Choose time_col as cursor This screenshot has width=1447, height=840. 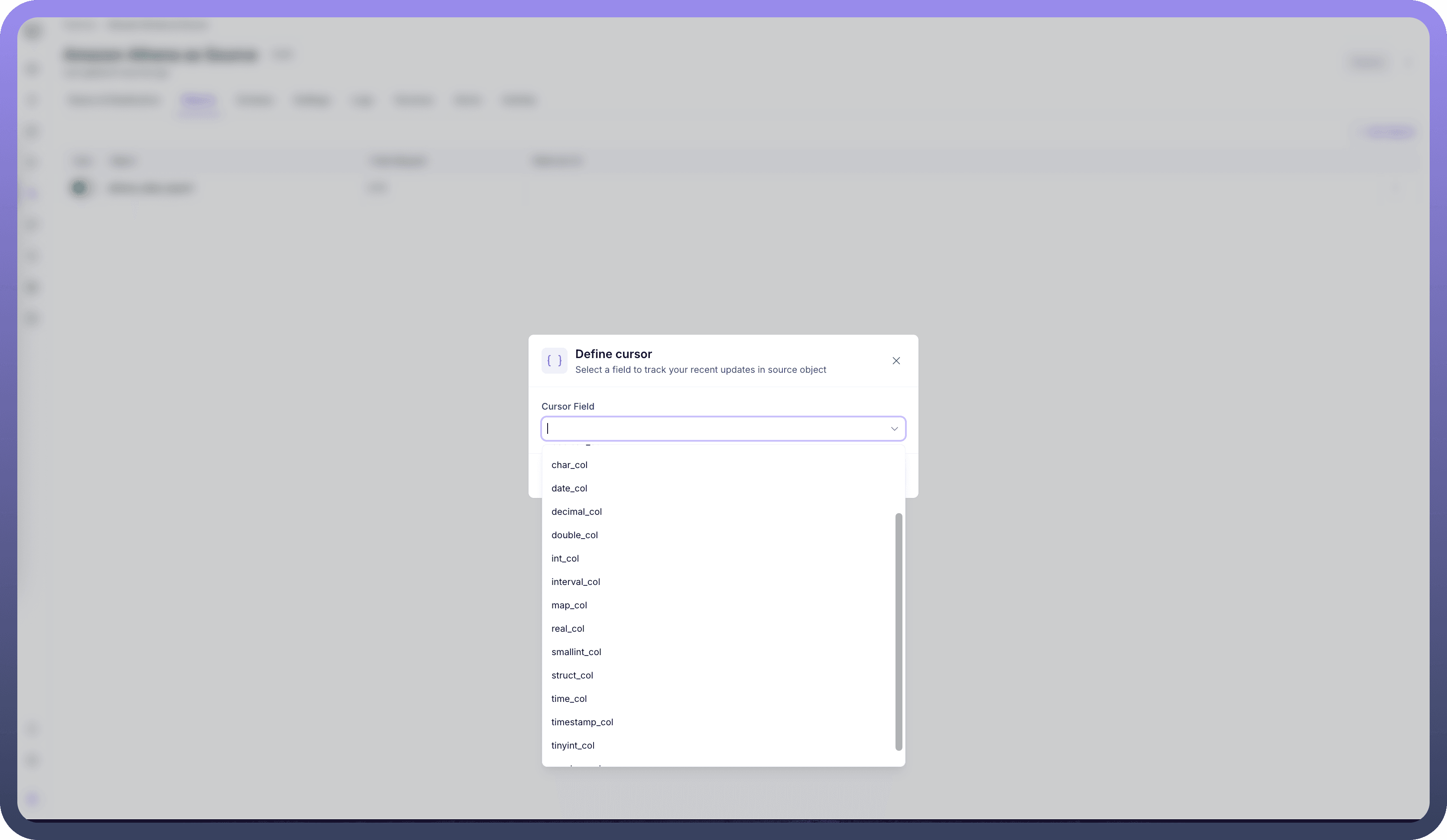point(568,699)
